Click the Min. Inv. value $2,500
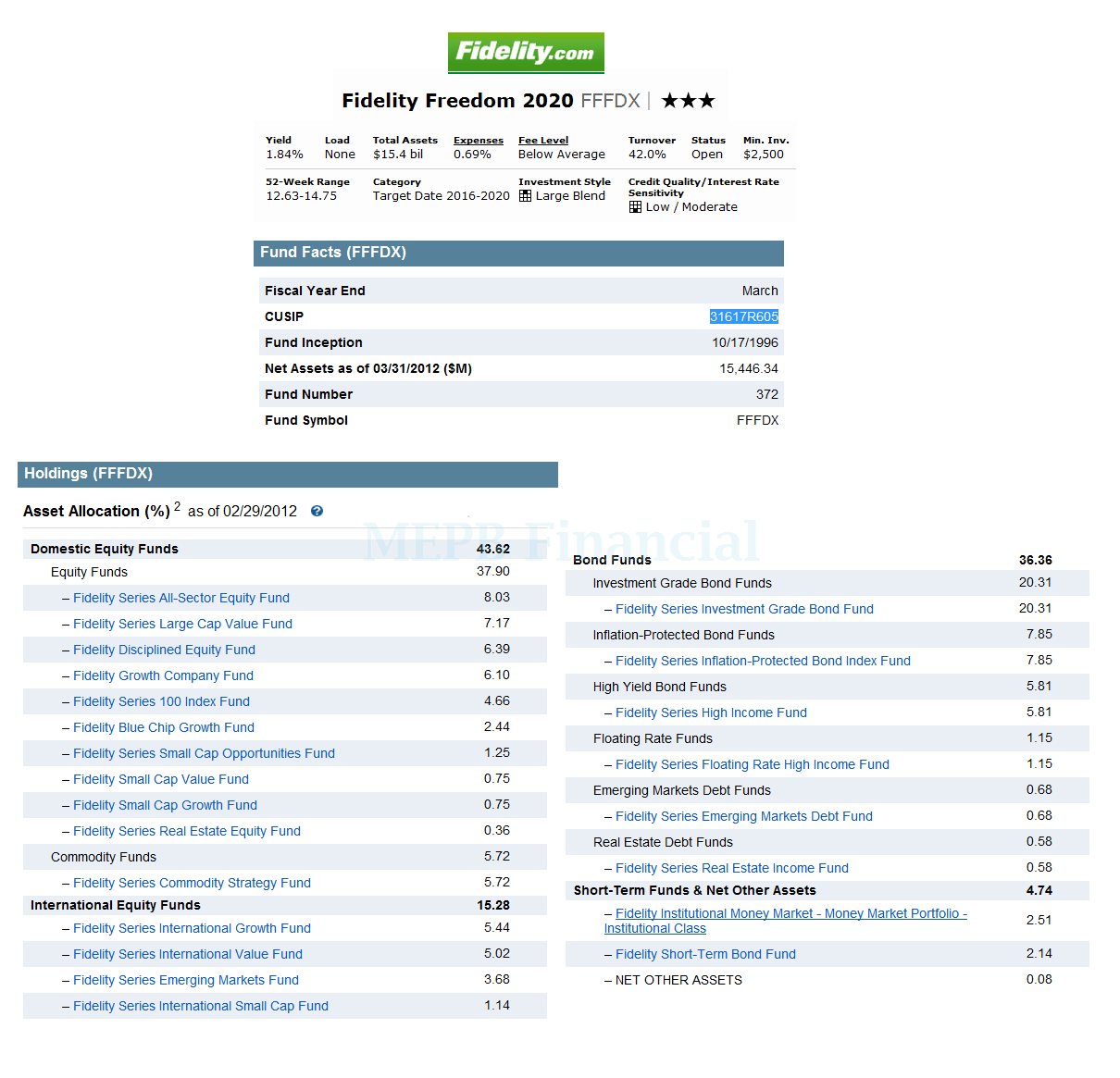This screenshot has width=1120, height=1078. pos(764,155)
